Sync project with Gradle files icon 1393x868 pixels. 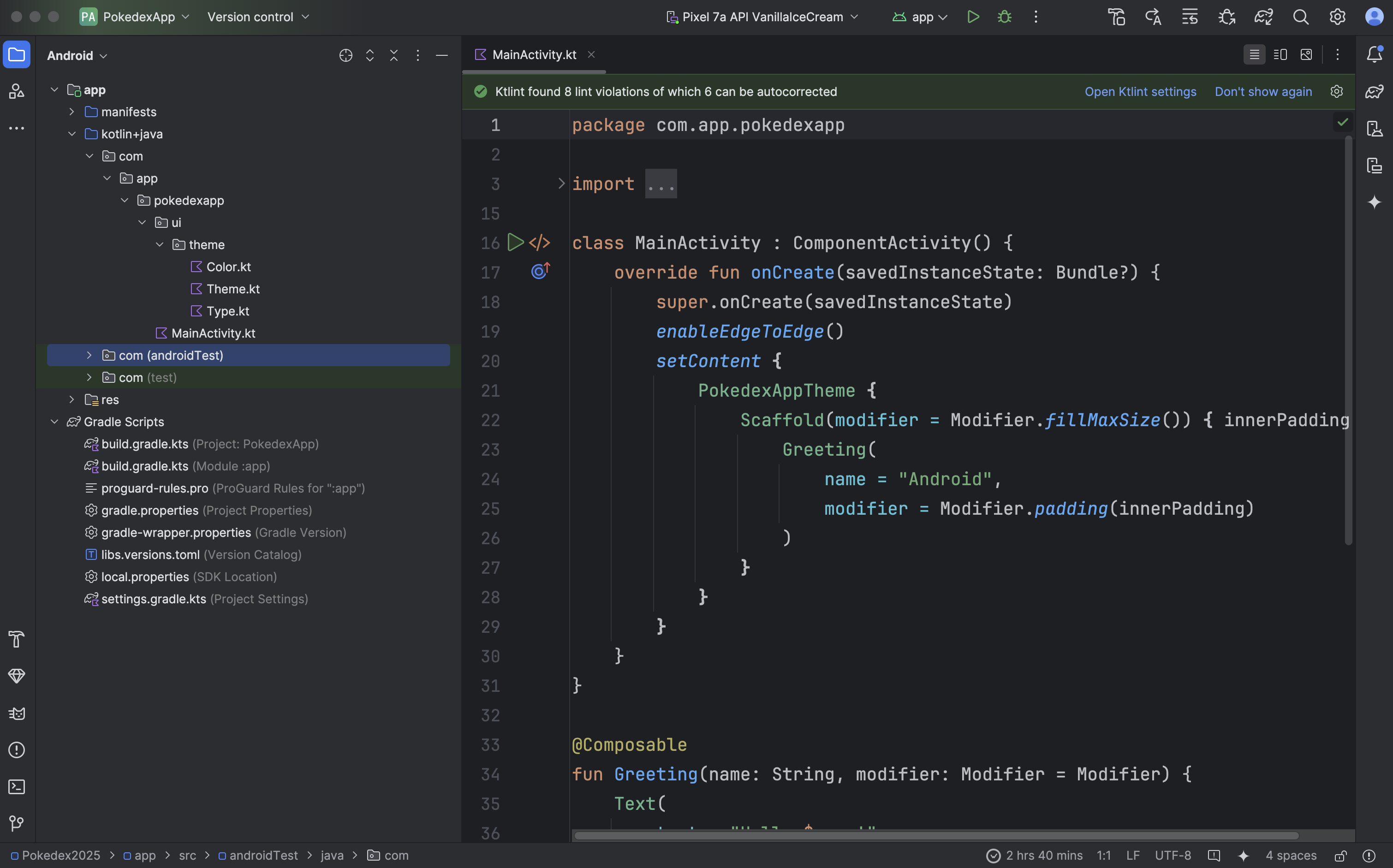pos(1263,17)
